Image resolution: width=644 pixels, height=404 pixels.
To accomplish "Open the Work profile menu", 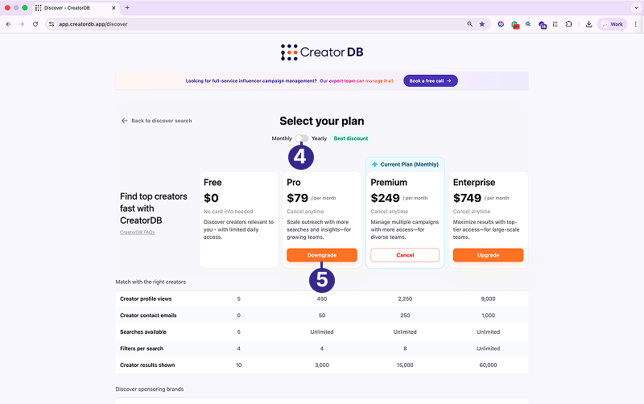I will (x=612, y=24).
